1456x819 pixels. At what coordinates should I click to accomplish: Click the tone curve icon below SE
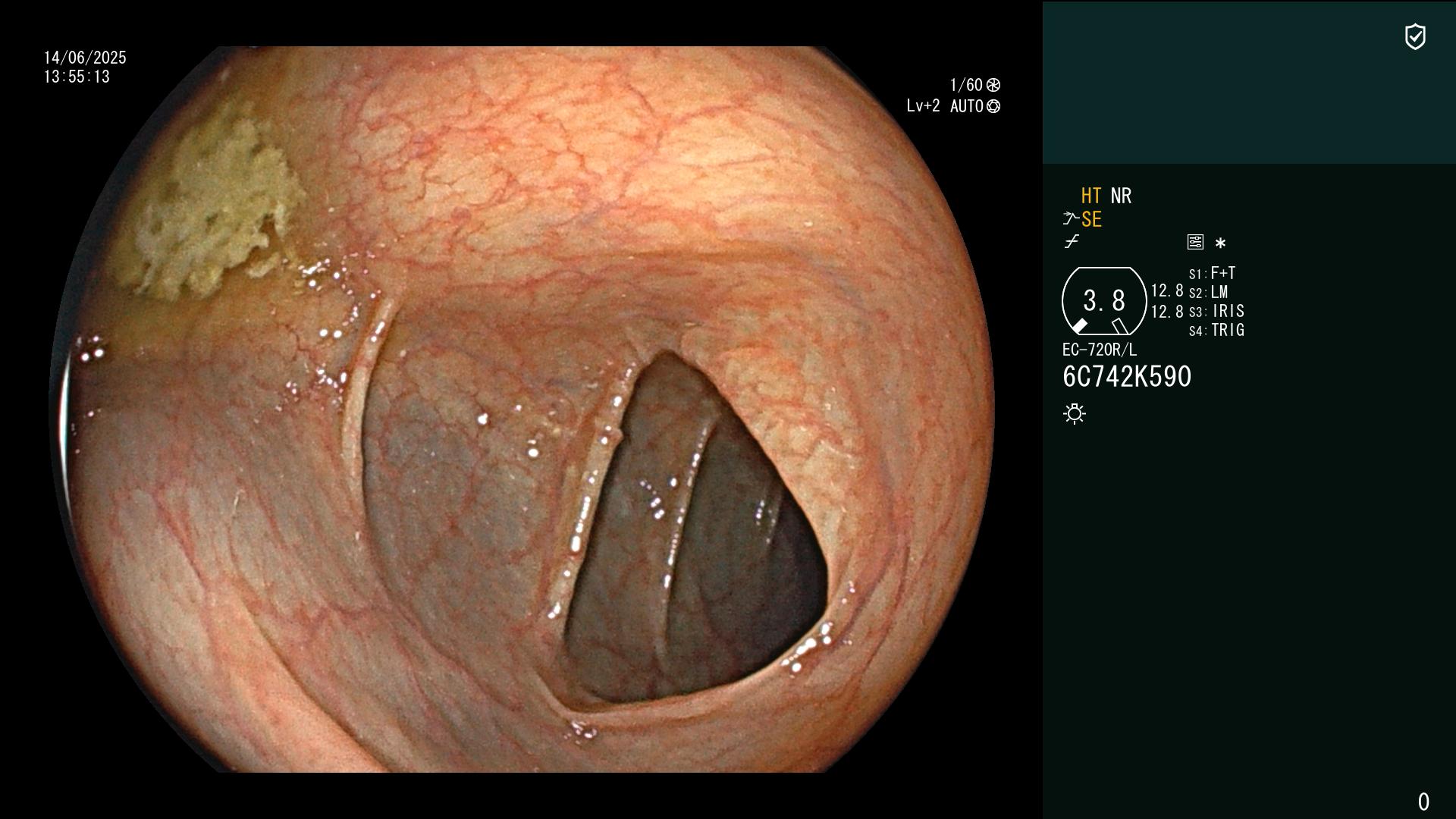(x=1072, y=242)
